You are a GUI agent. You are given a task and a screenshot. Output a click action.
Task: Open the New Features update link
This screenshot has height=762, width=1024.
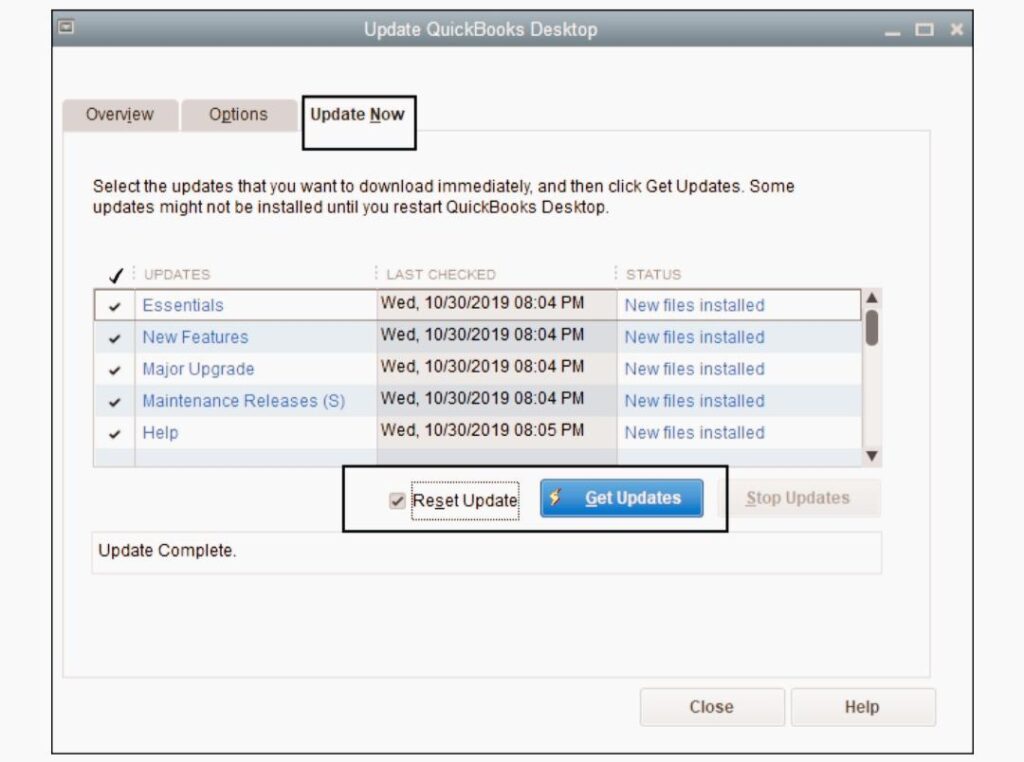tap(195, 337)
